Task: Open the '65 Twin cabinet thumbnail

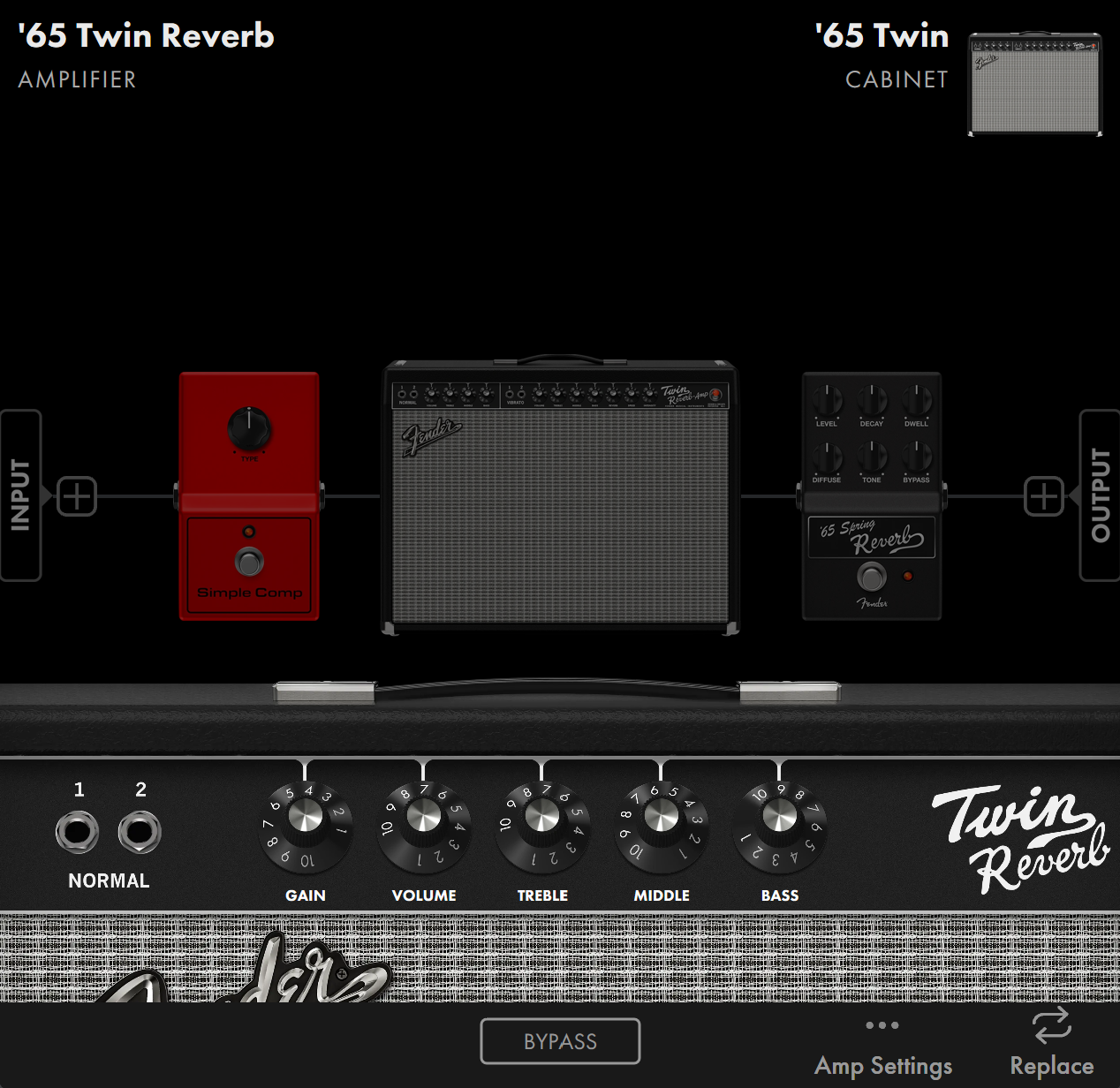Action: point(1035,84)
